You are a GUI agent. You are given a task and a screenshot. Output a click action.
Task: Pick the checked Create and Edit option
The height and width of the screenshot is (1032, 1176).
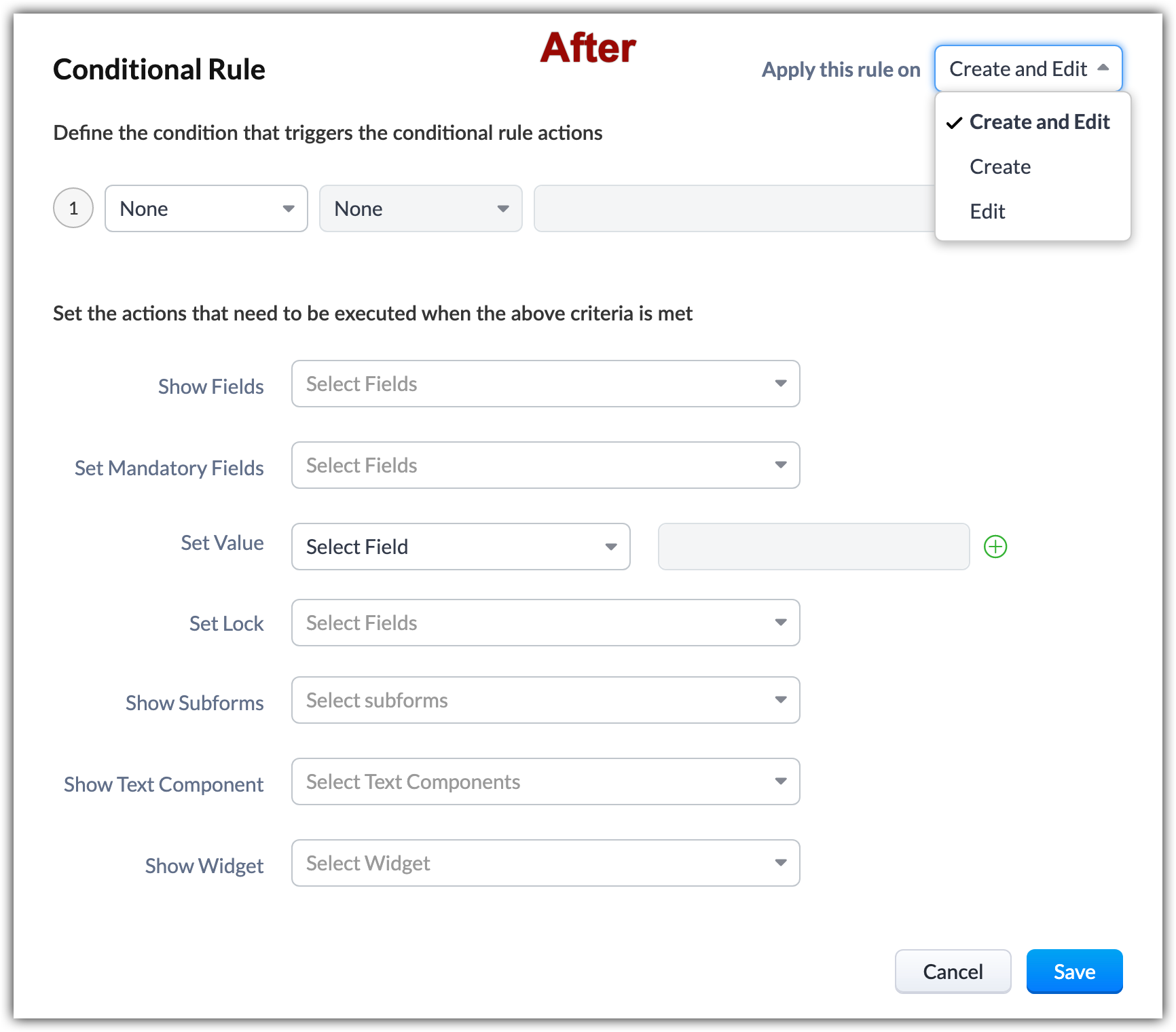point(1039,122)
